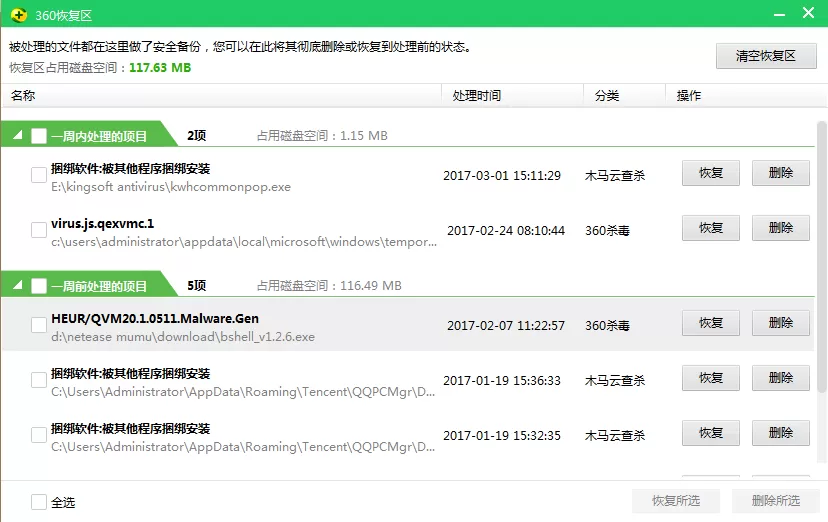Click the 删除所选 button at bottom

pyautogui.click(x=776, y=500)
